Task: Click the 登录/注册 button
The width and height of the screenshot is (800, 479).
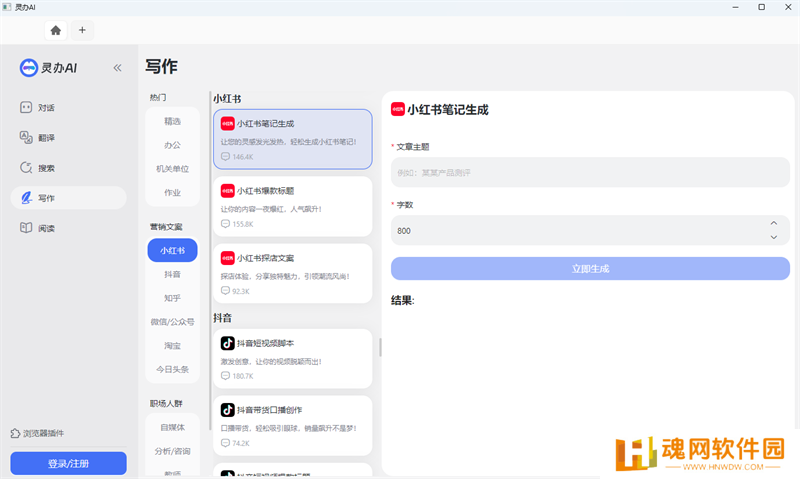Action: (x=68, y=463)
